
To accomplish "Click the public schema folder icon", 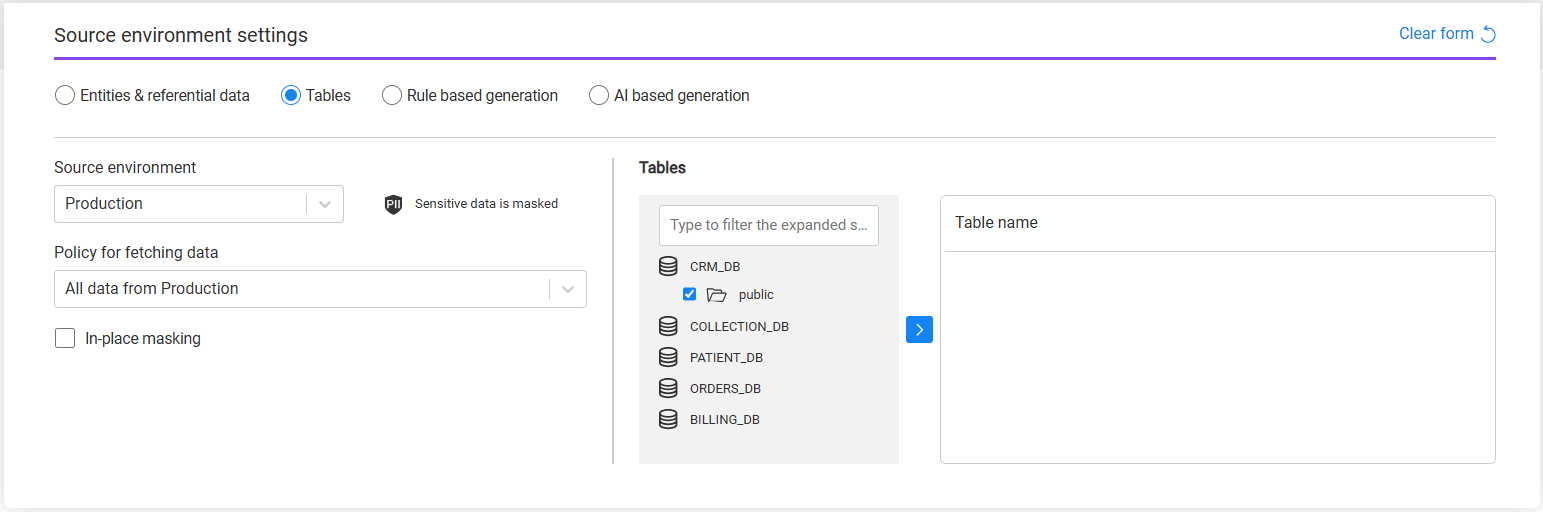I will click(716, 295).
